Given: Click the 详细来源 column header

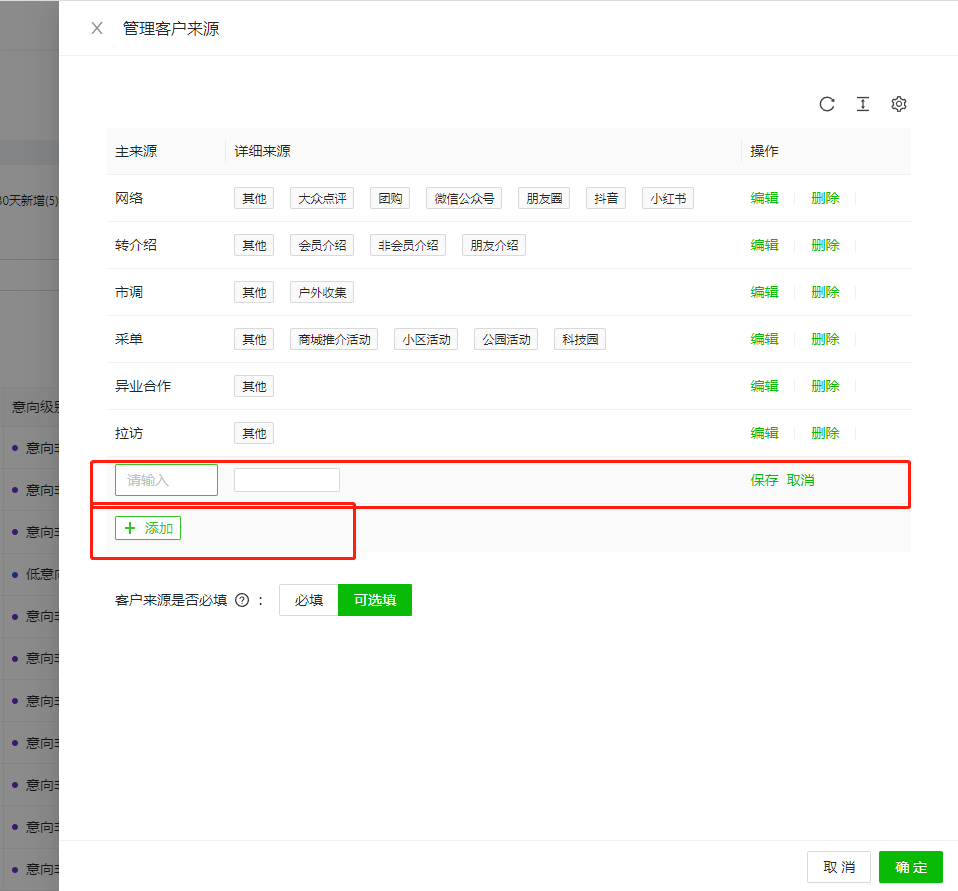Looking at the screenshot, I should click(x=263, y=151).
